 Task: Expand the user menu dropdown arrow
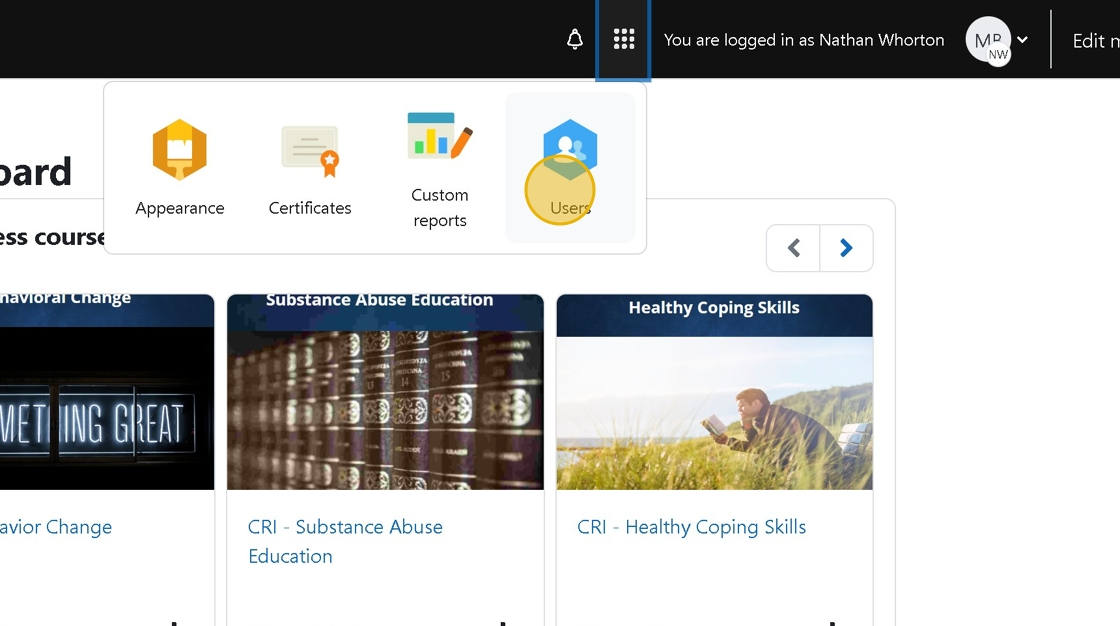coord(1022,40)
